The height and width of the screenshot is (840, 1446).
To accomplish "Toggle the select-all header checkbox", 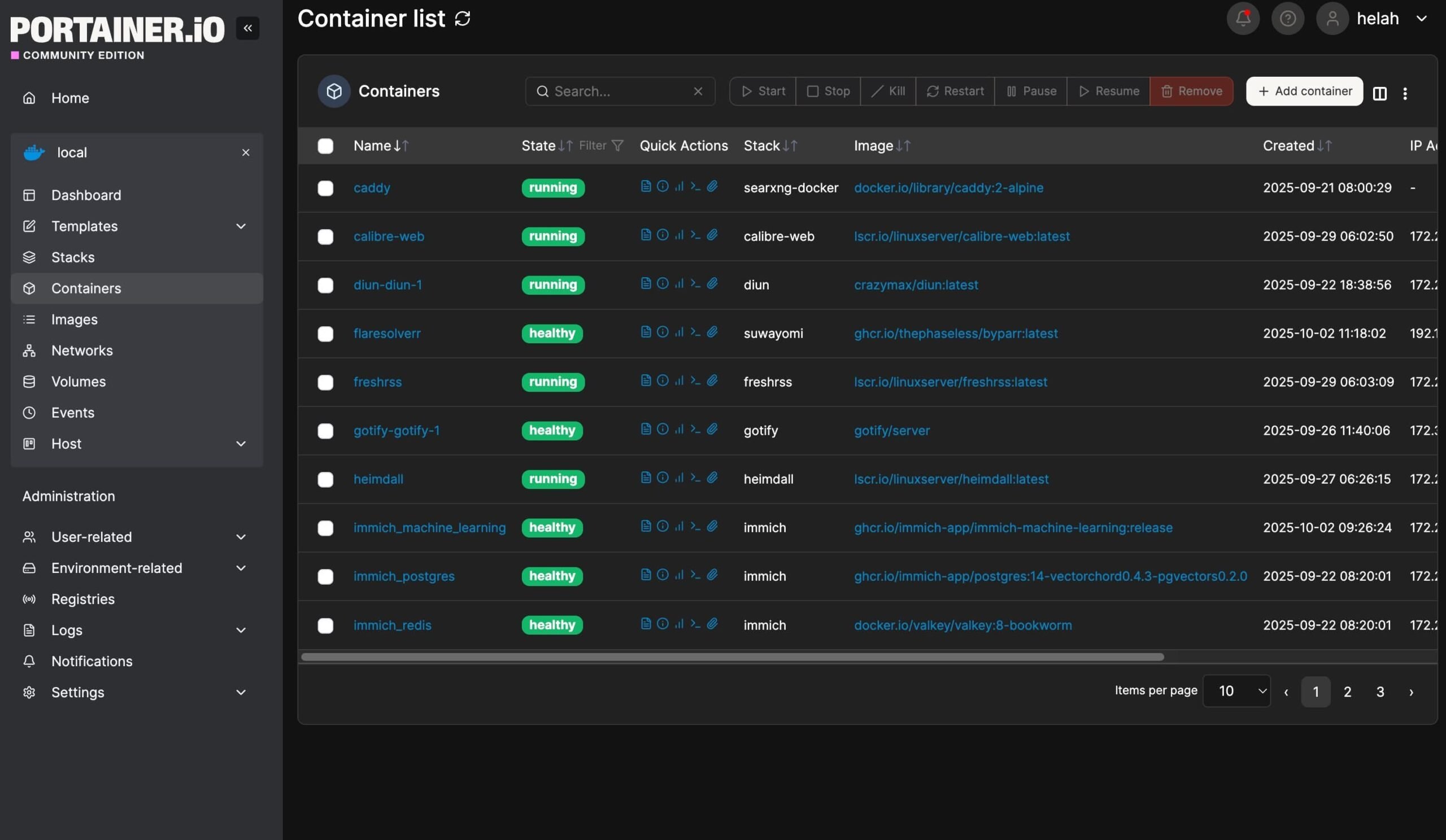I will tap(325, 146).
